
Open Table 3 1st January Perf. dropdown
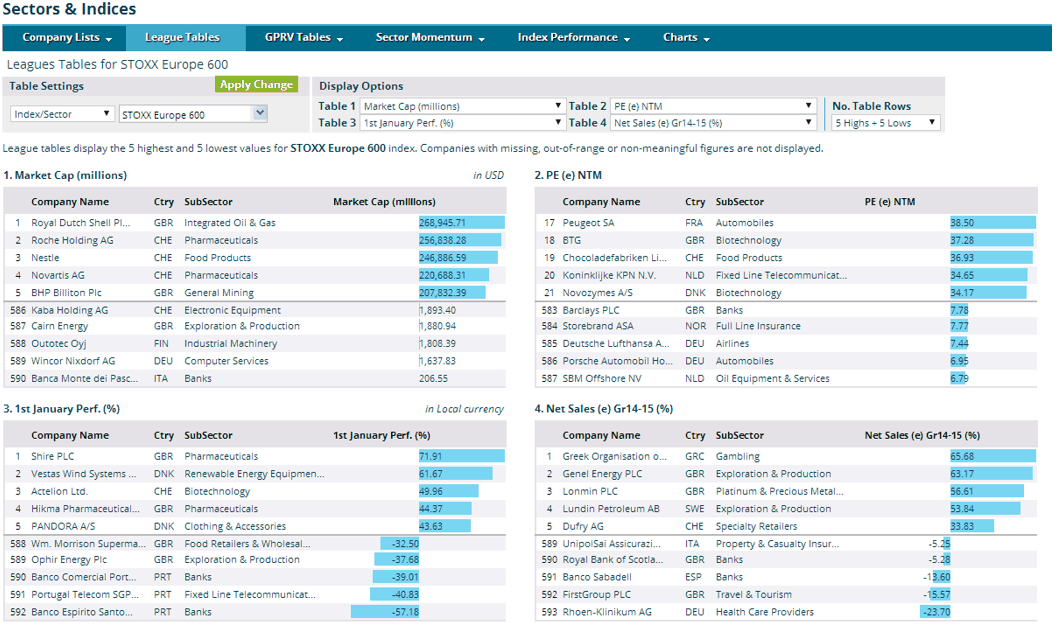(462, 123)
